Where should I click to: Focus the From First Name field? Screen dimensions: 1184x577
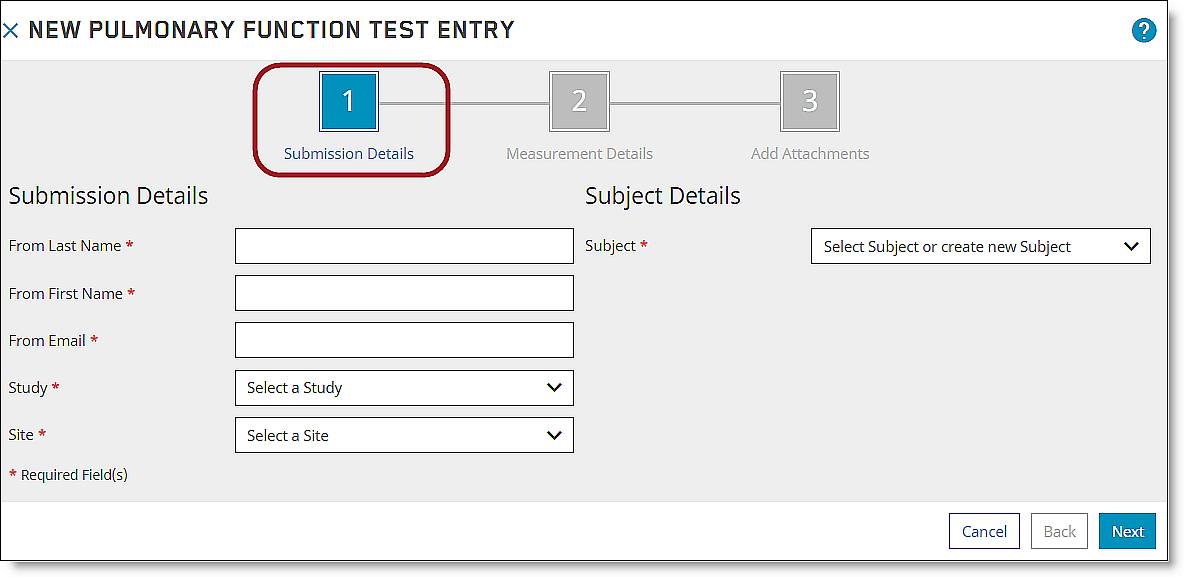pyautogui.click(x=404, y=293)
